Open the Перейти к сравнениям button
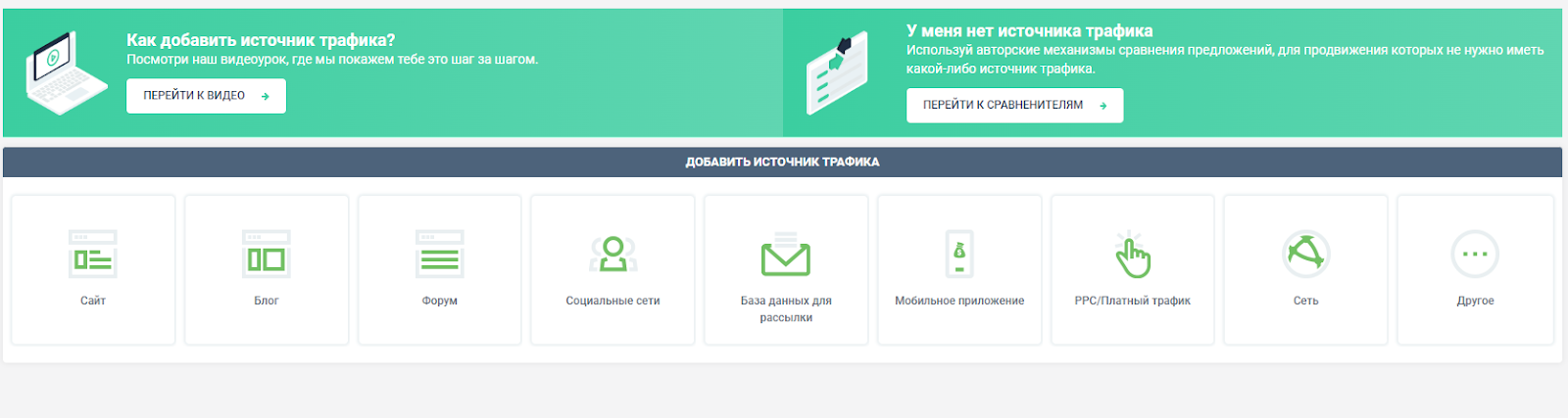The image size is (1568, 418). click(x=1014, y=105)
